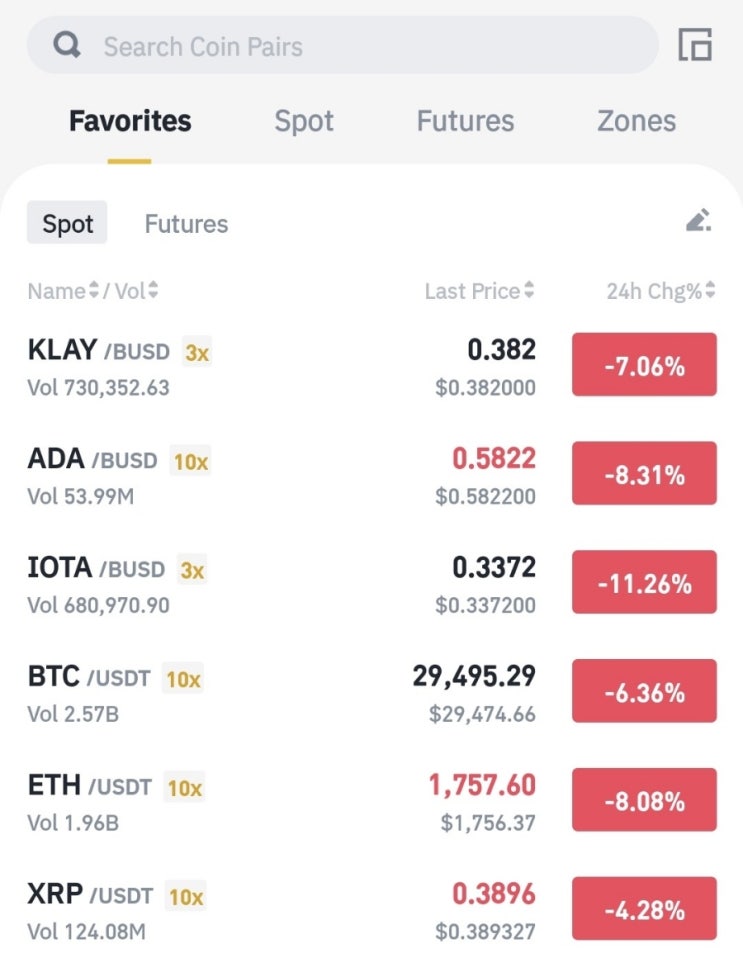Click the 10x margin badge on ADA
The height and width of the screenshot is (958, 743).
[191, 461]
